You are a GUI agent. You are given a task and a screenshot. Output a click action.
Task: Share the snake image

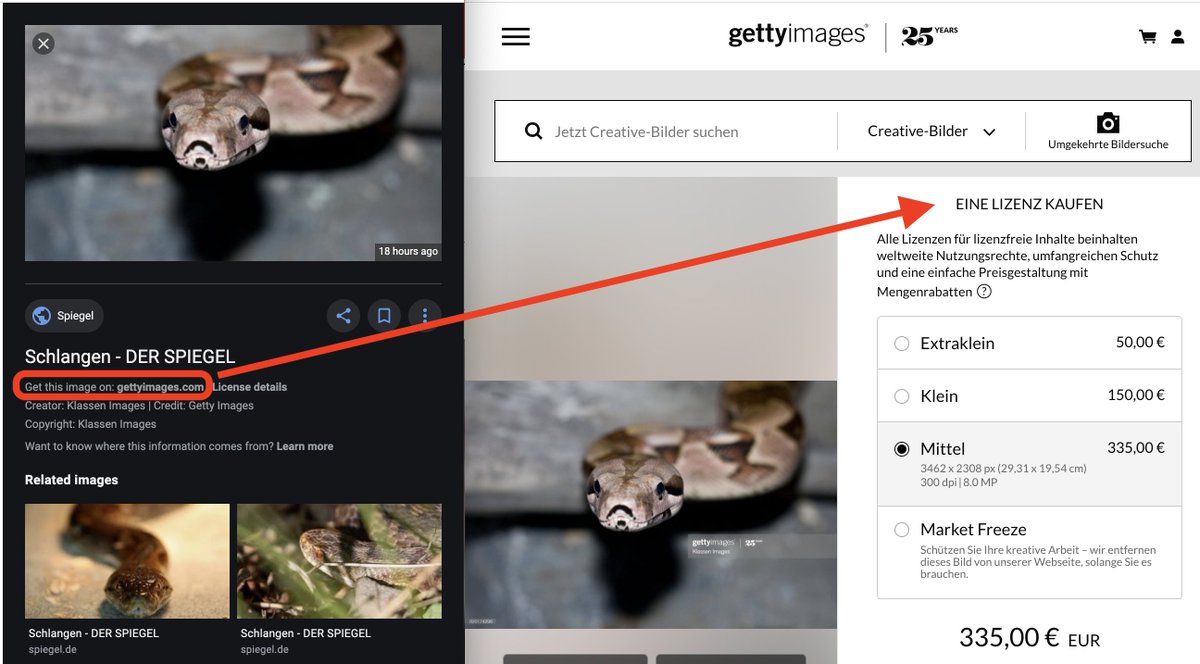(x=343, y=316)
